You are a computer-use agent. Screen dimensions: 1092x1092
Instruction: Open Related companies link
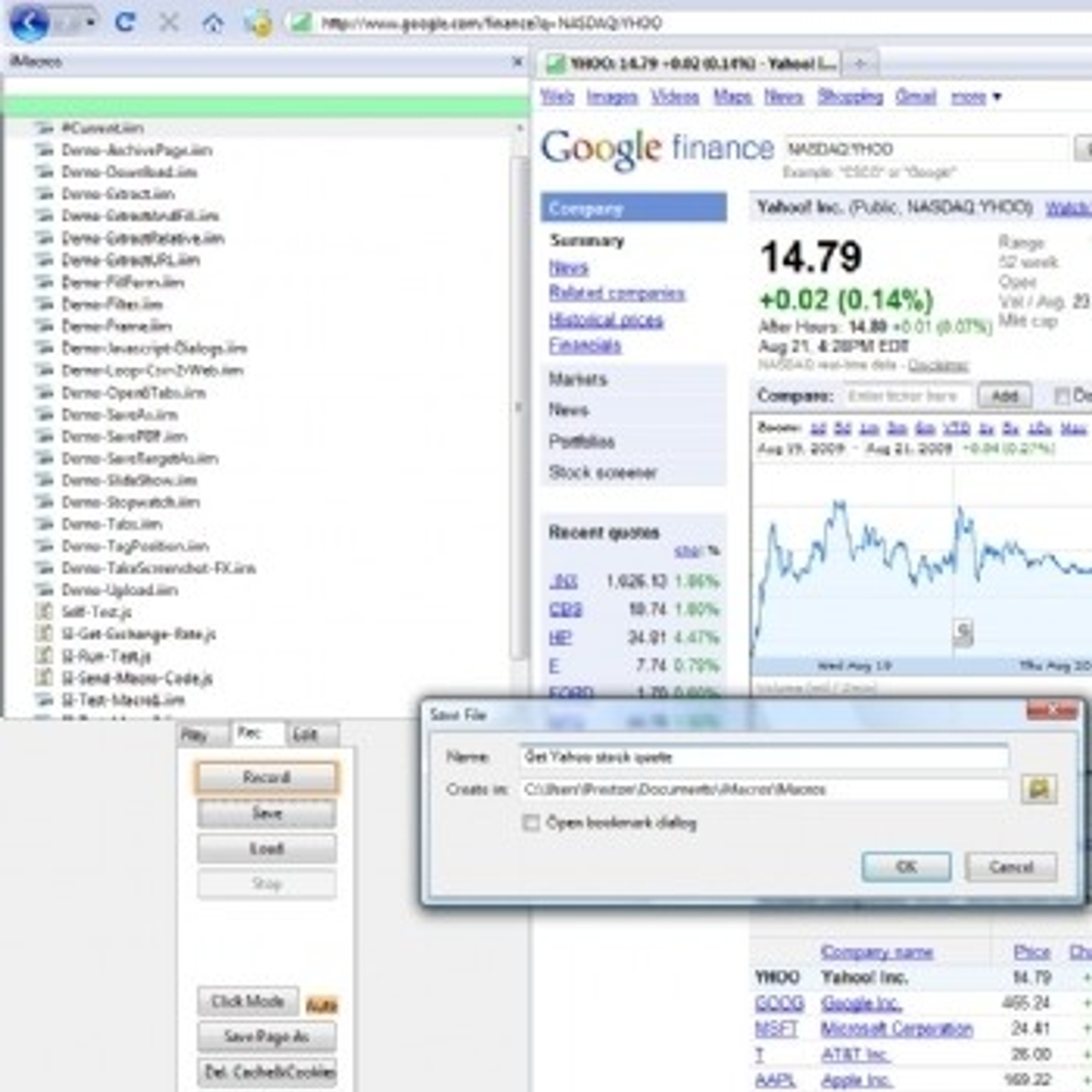(x=617, y=293)
